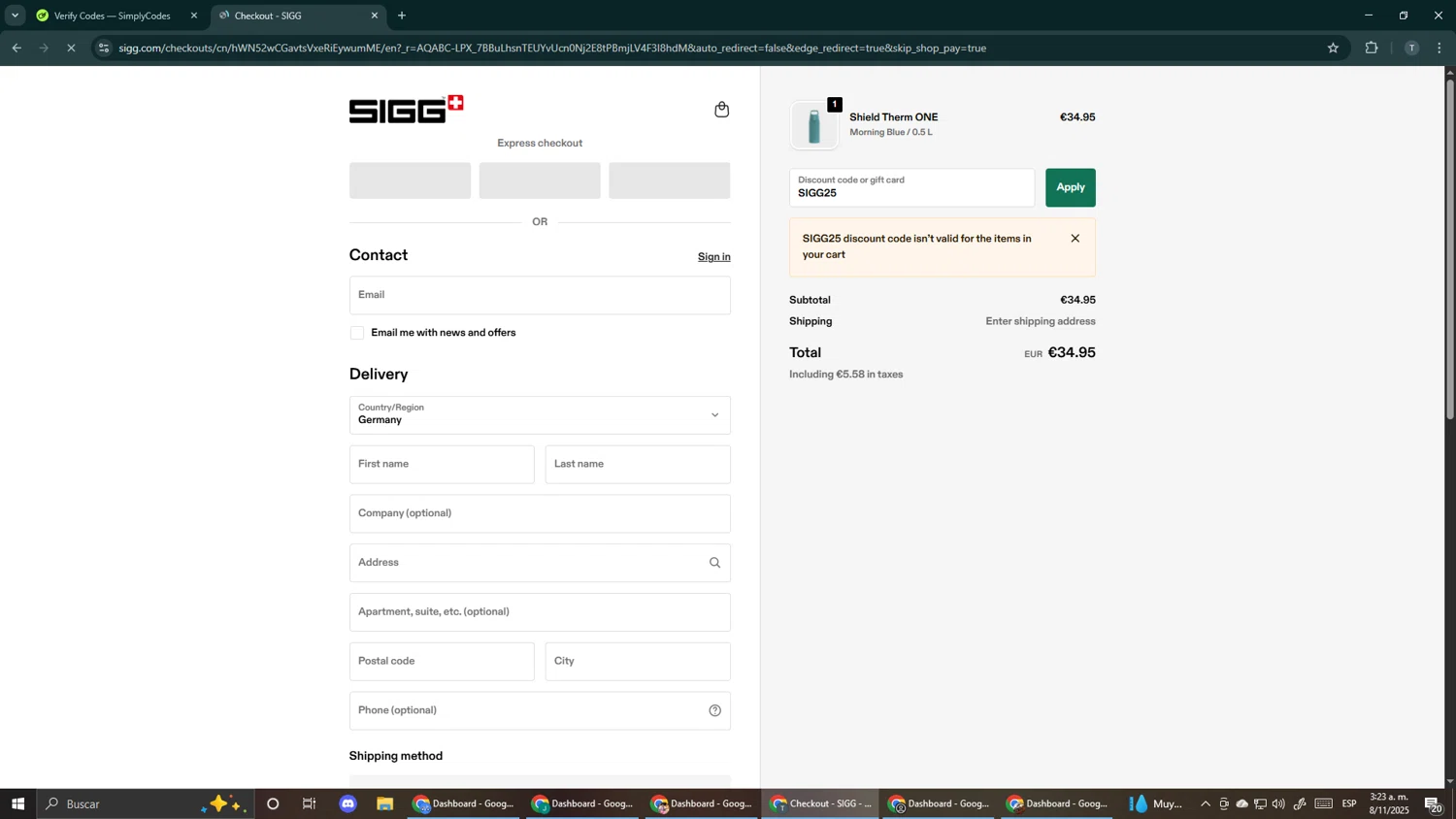Switch to Verify Codes — SimplyCodes tab
This screenshot has width=1456, height=819.
pos(112,16)
